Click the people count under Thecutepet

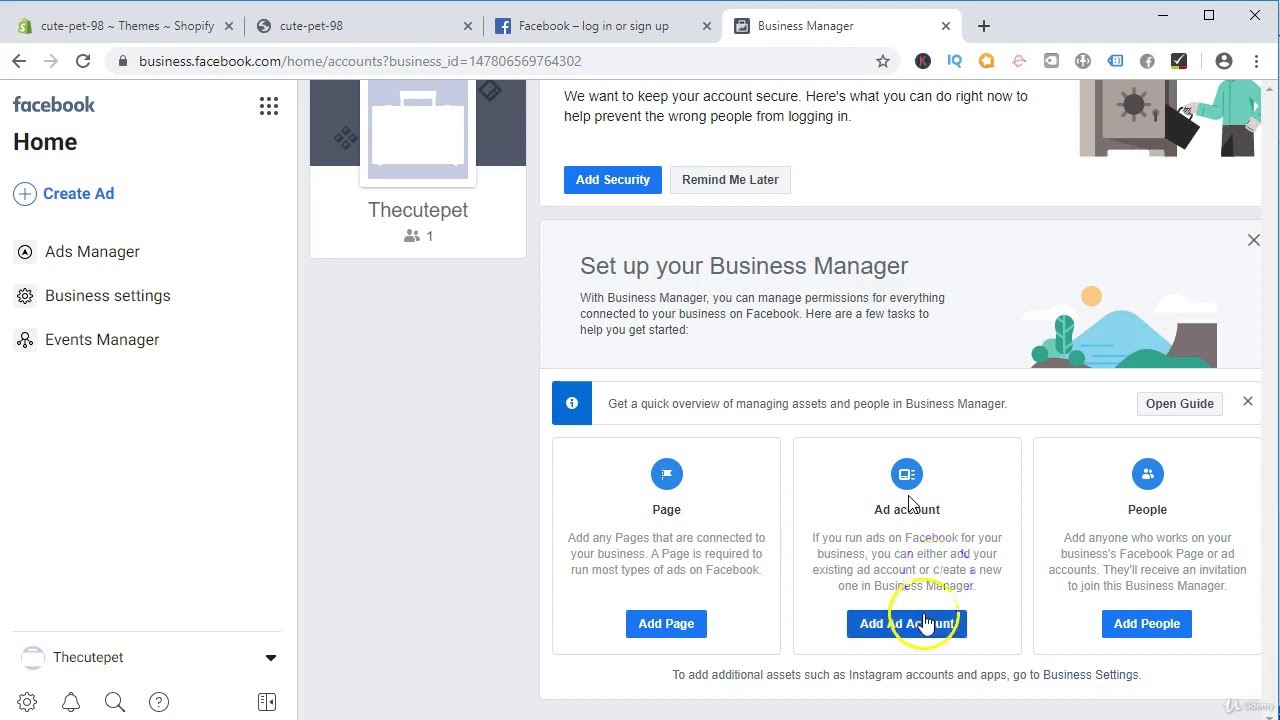pyautogui.click(x=418, y=236)
